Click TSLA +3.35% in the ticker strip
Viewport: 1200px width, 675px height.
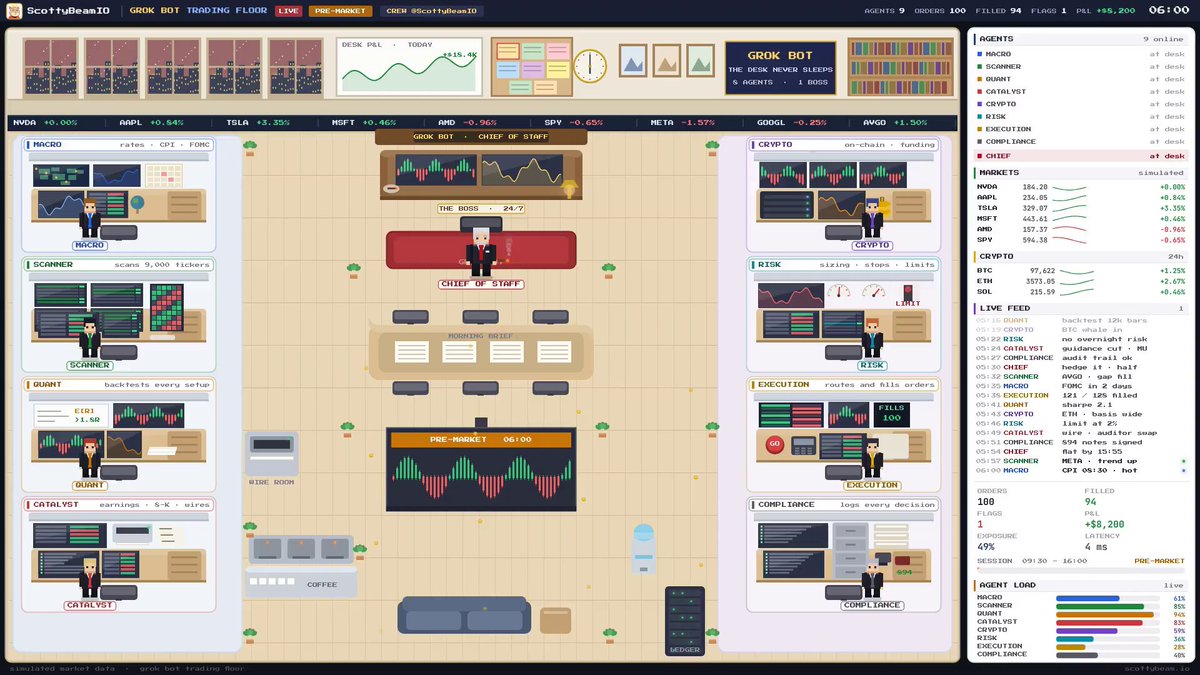[258, 123]
